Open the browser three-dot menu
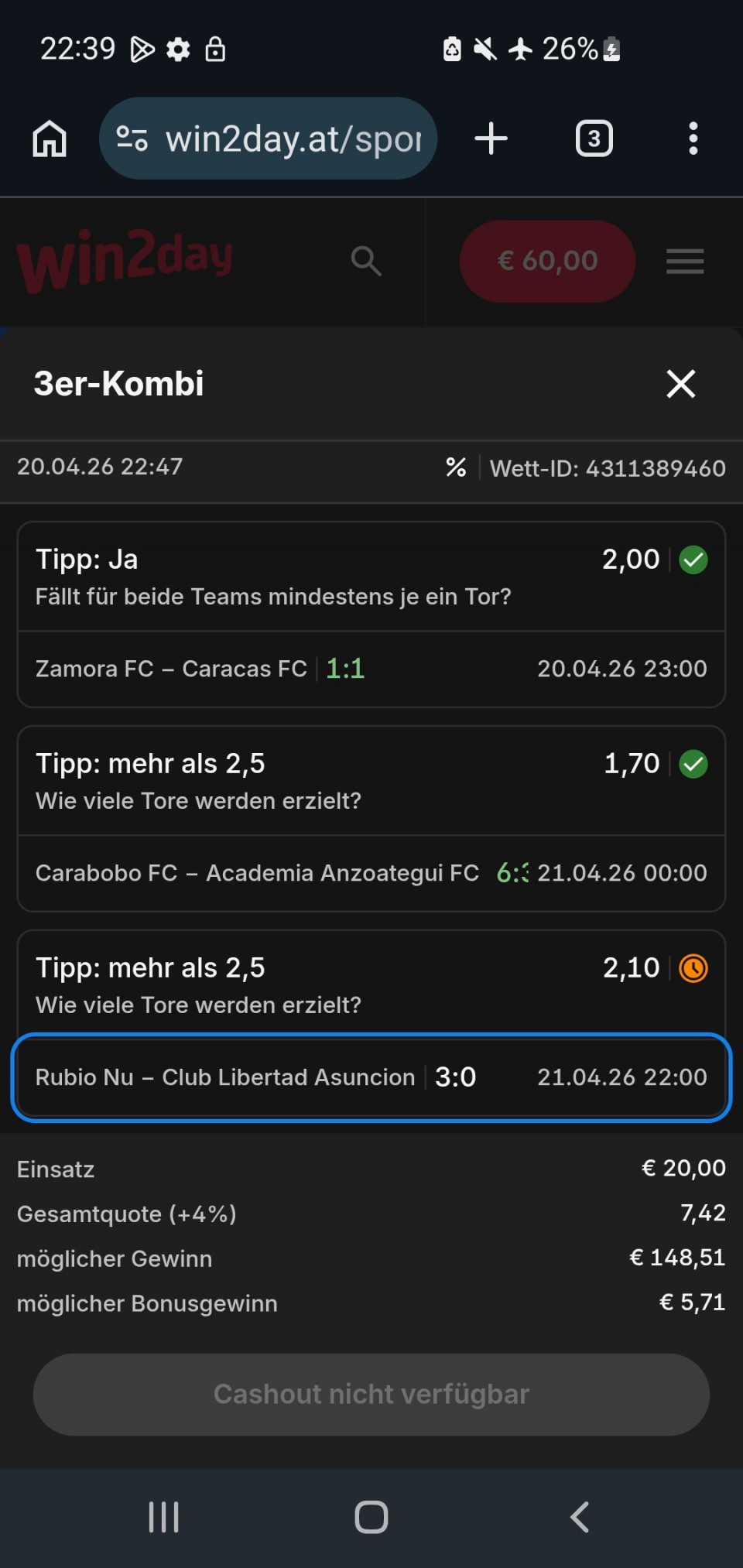743x1568 pixels. (x=693, y=139)
